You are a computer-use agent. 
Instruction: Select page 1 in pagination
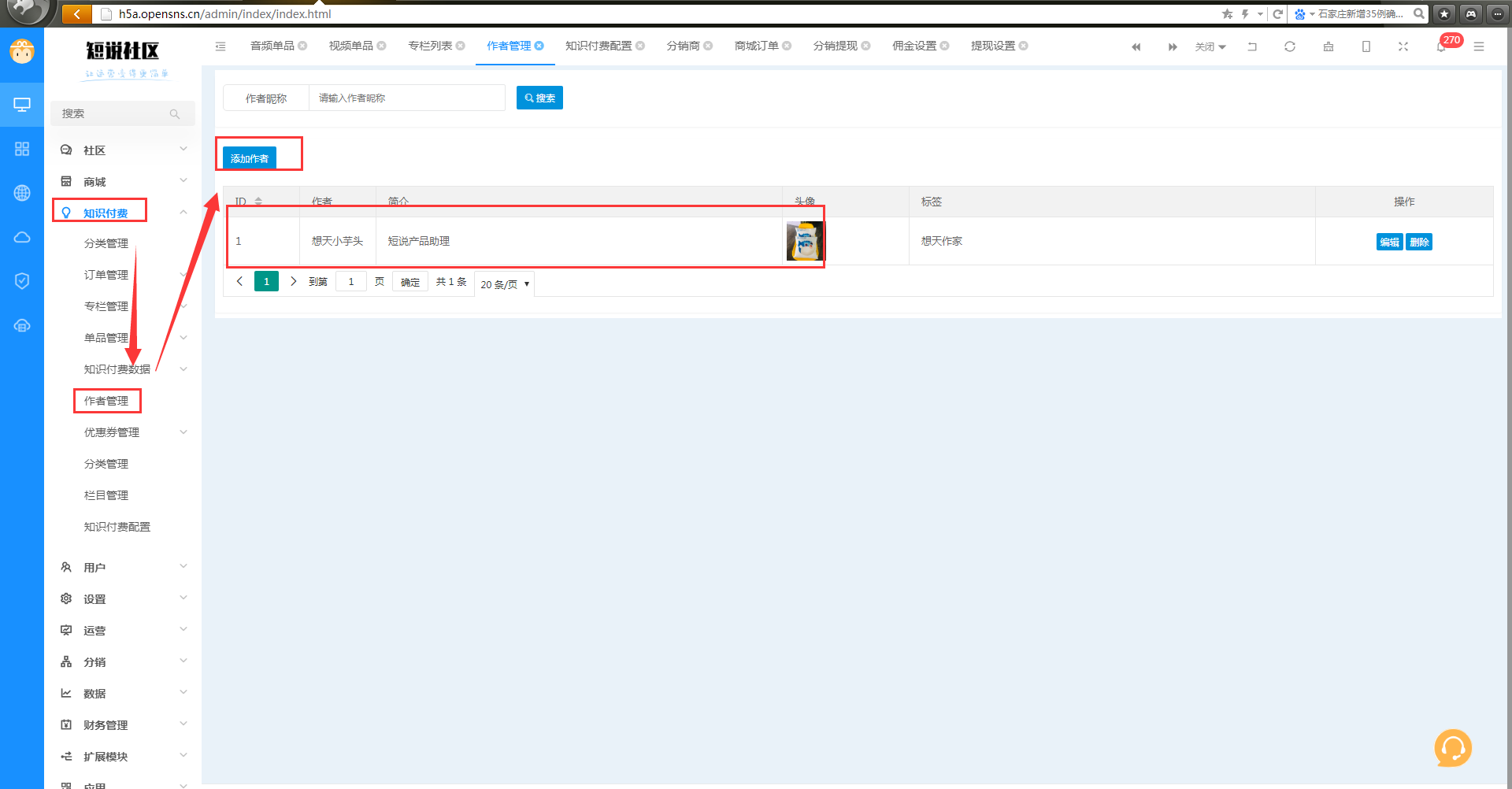tap(266, 281)
